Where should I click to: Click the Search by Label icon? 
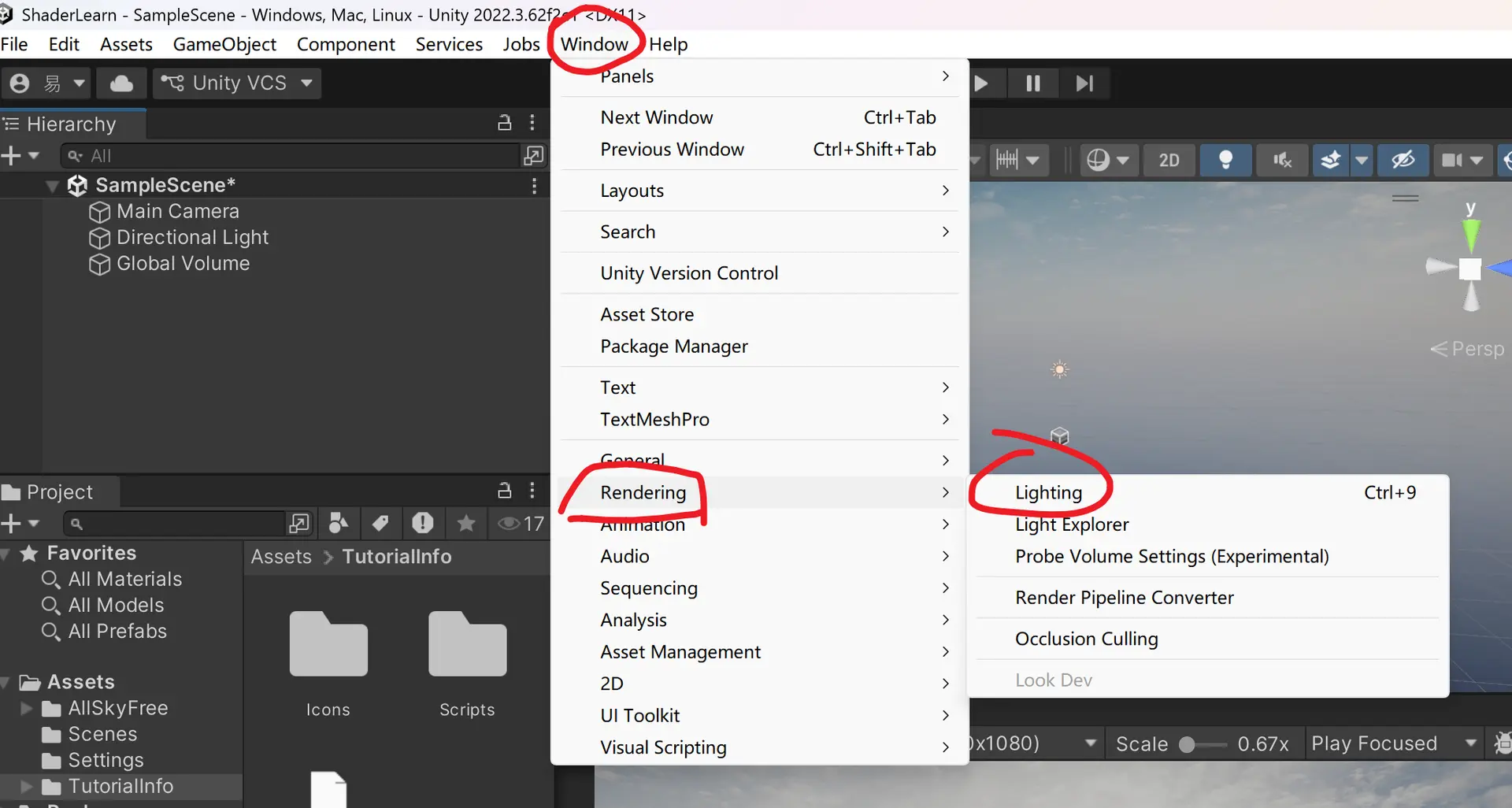380,523
